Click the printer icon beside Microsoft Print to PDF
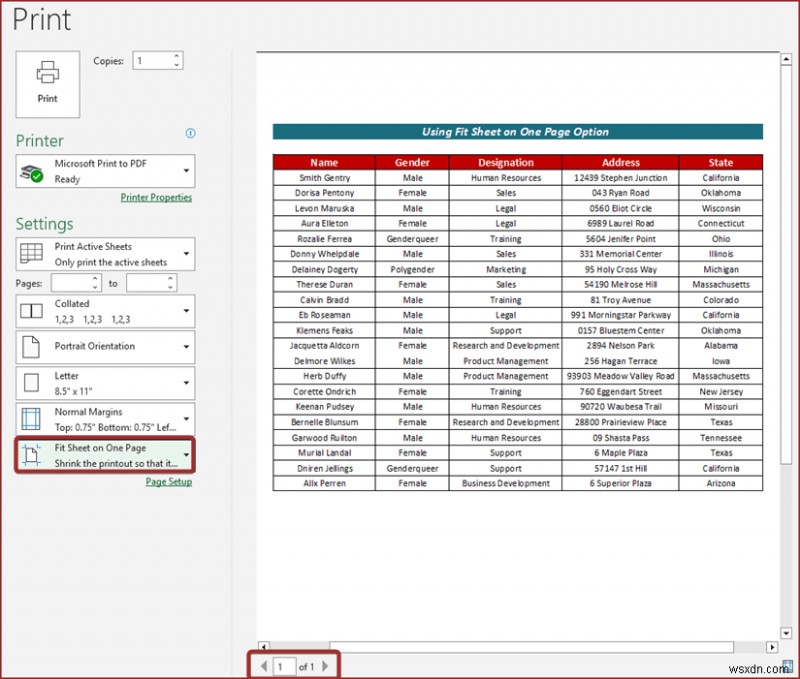 (30, 170)
